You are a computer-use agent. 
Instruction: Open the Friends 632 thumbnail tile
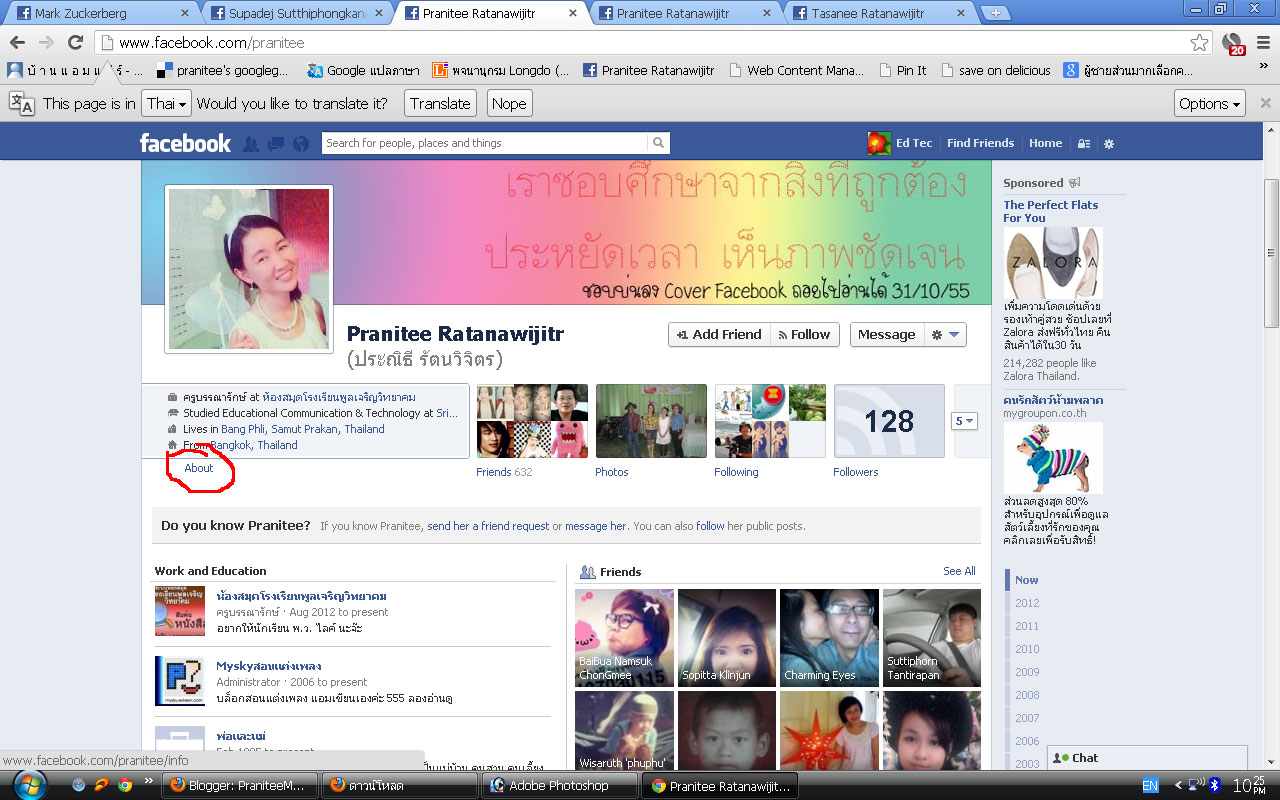[x=532, y=421]
